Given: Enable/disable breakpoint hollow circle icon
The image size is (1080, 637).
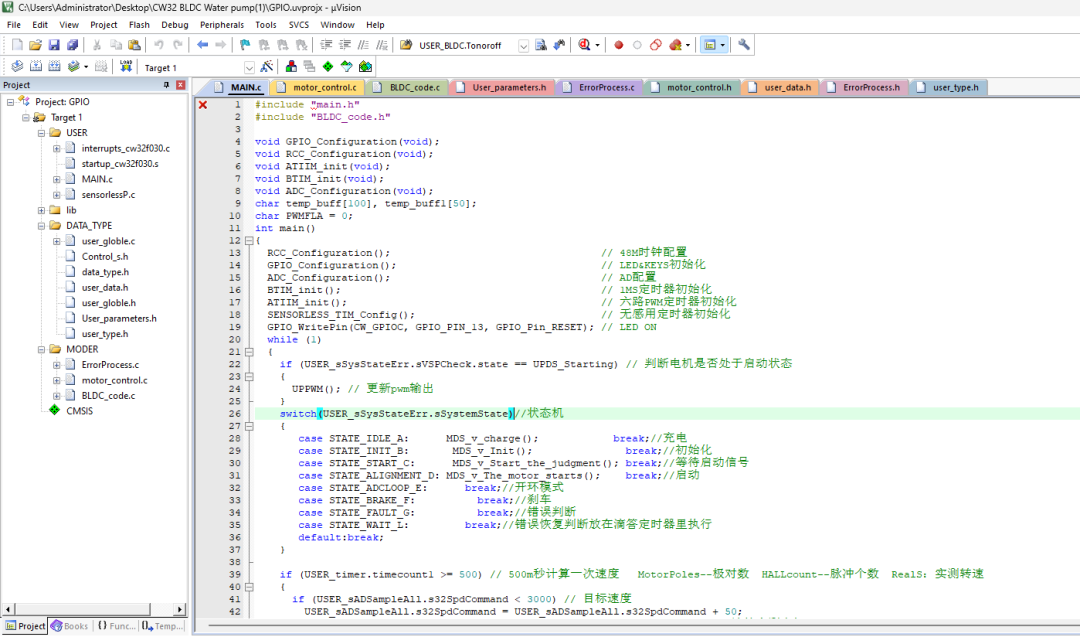Looking at the screenshot, I should click(x=637, y=45).
